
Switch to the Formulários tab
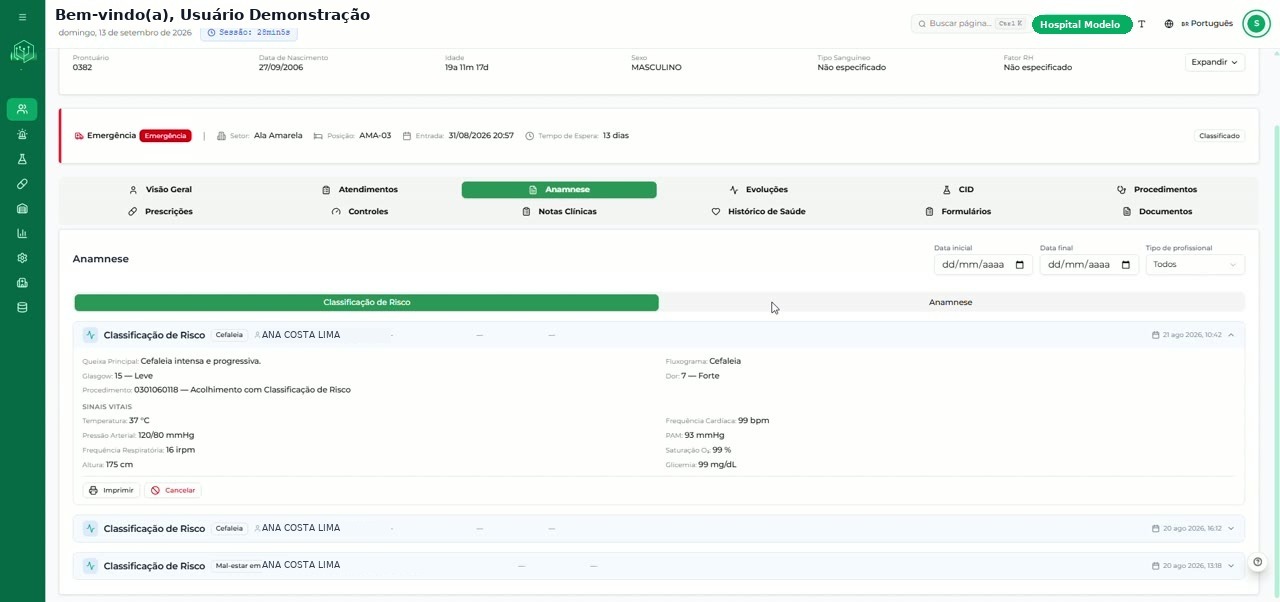click(x=957, y=212)
